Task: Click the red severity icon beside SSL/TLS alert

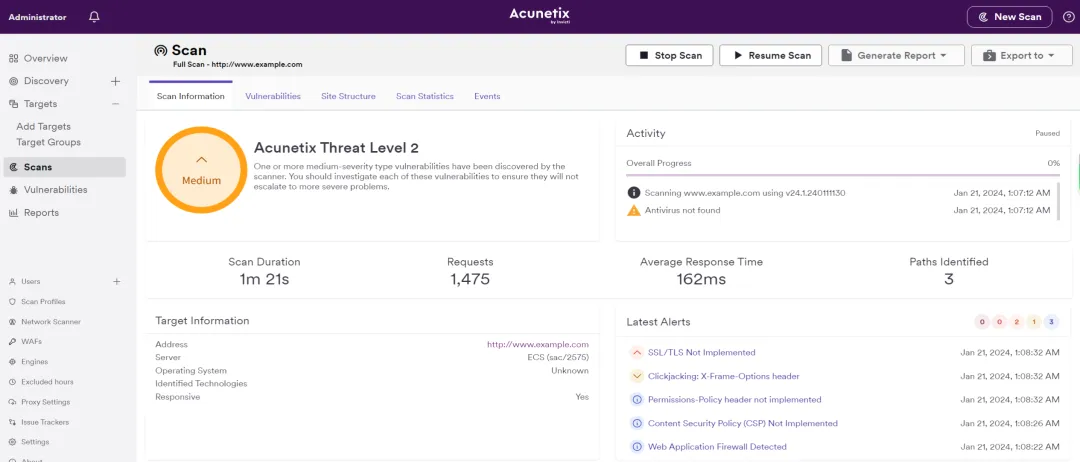Action: [x=636, y=353]
